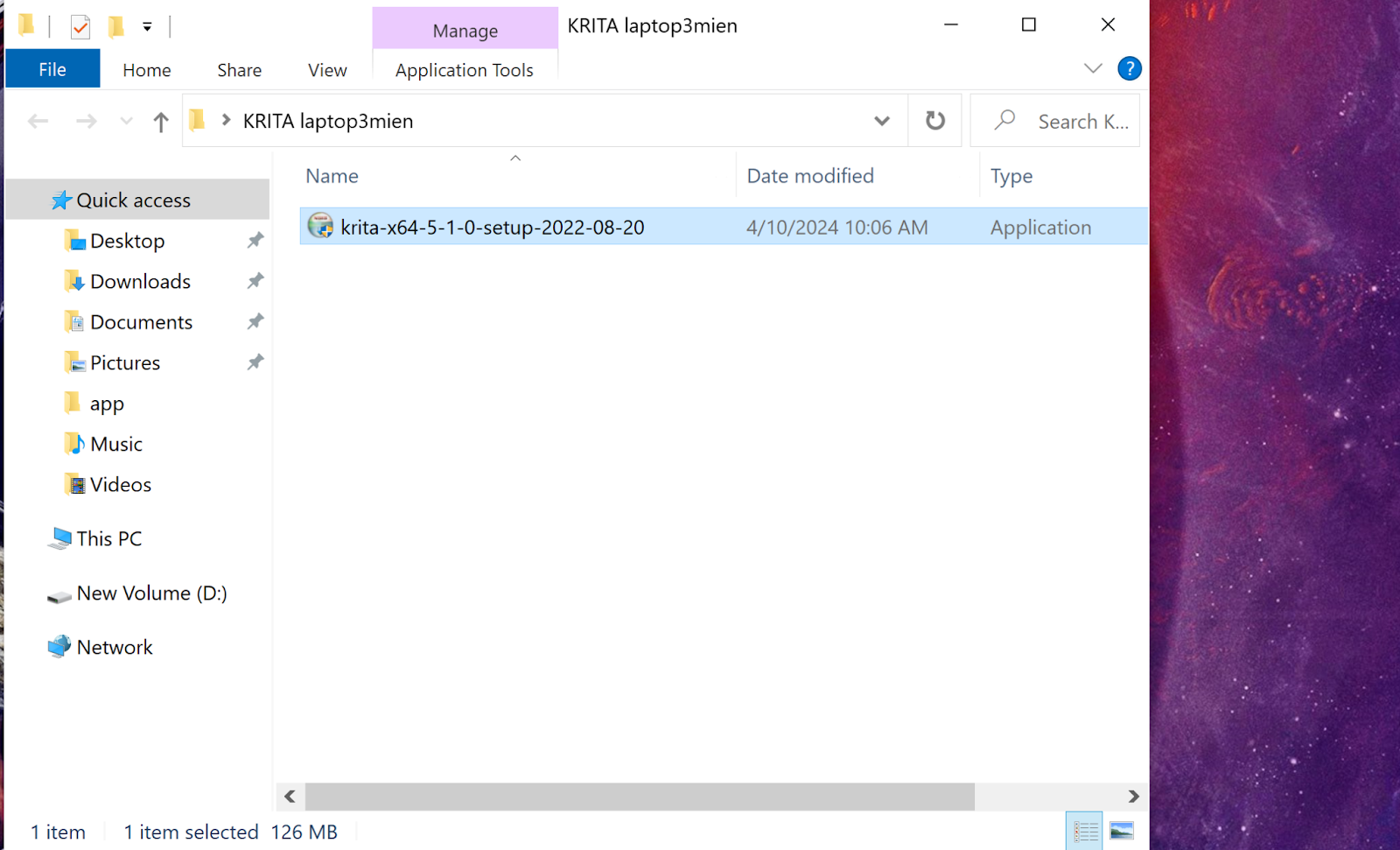Select This PC in navigation pane
The height and width of the screenshot is (850, 1400).
pos(109,538)
